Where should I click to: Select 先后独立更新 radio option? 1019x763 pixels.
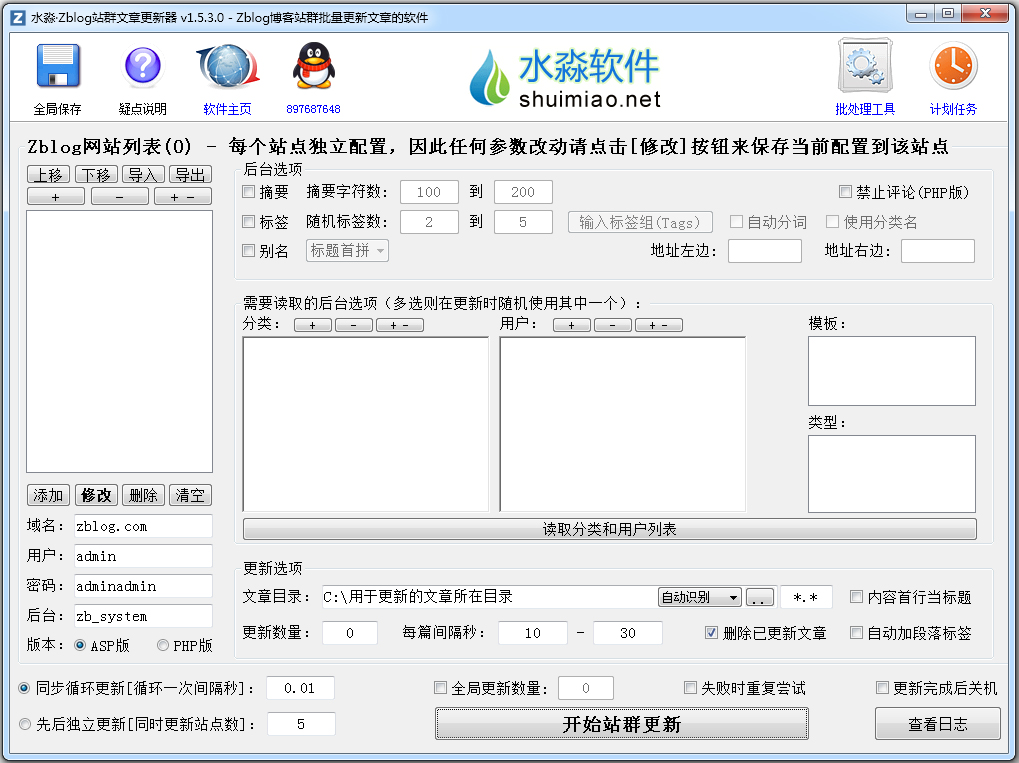tap(25, 724)
